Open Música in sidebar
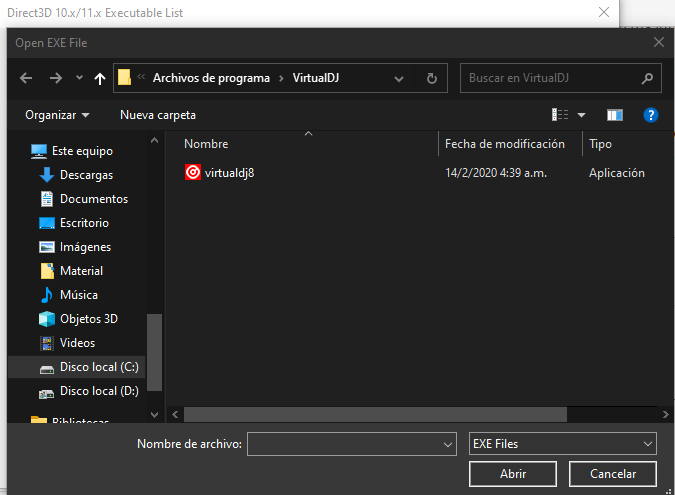Viewport: 675px width, 495px height. tap(79, 295)
